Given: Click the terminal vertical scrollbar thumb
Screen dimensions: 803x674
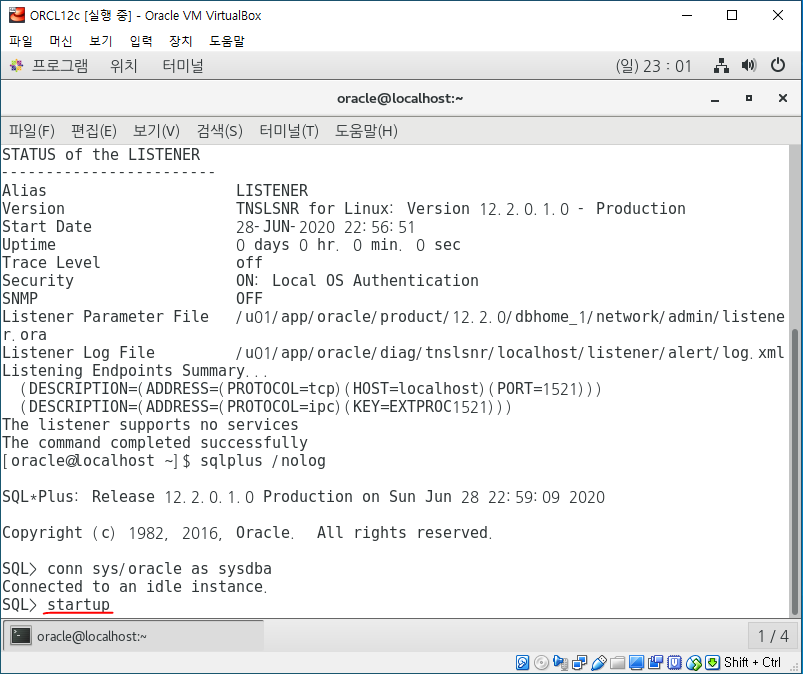Looking at the screenshot, I should pyautogui.click(x=795, y=471).
